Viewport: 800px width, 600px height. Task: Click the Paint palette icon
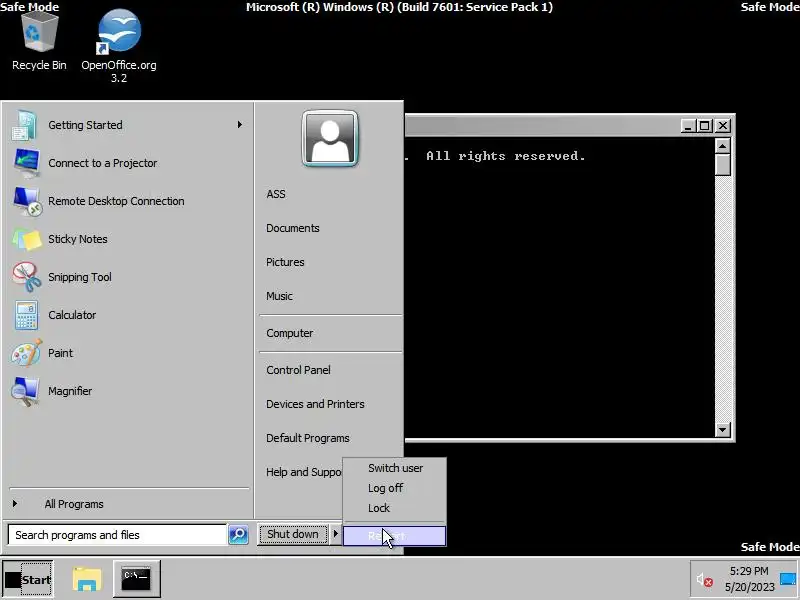pos(26,353)
